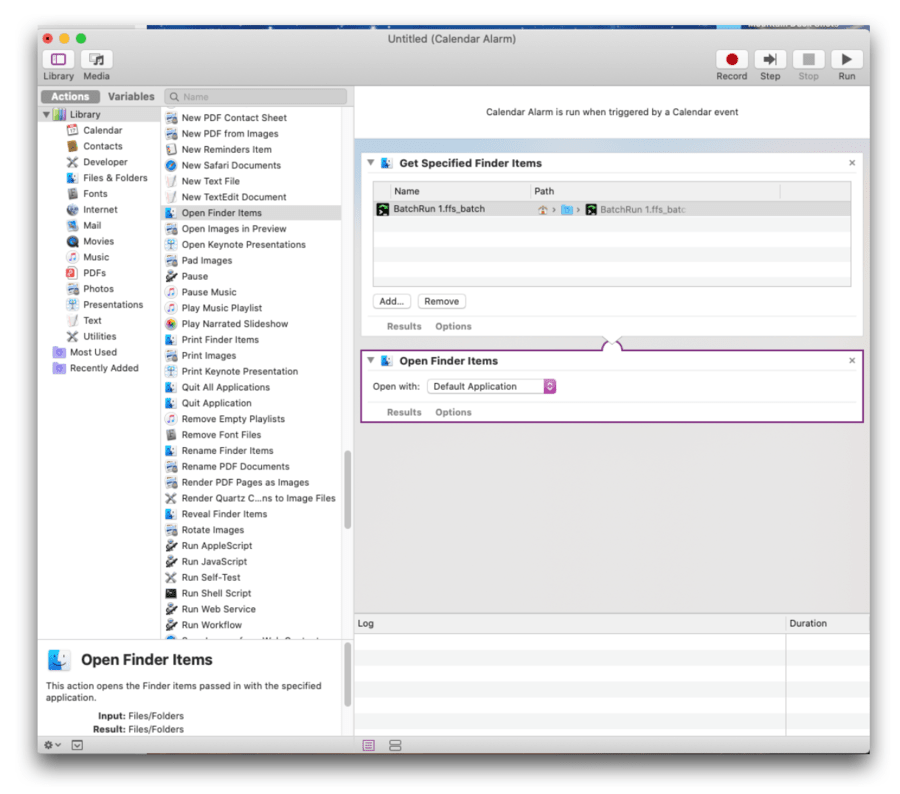Collapse the Library tree in the sidebar
Screen dimensions: 900x794
coord(45,113)
